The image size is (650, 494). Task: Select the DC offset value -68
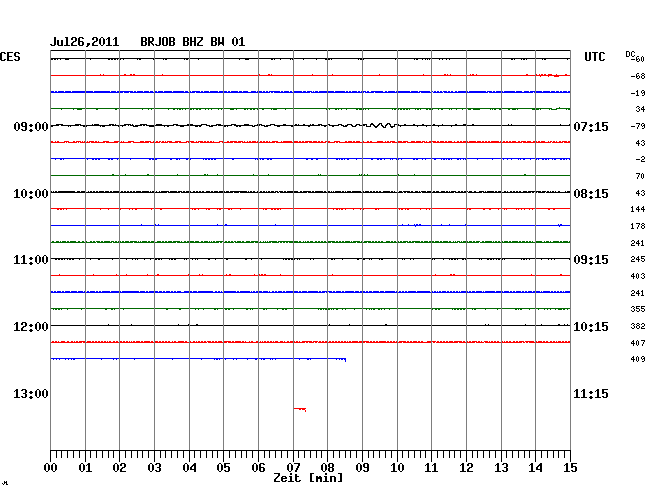(x=638, y=76)
